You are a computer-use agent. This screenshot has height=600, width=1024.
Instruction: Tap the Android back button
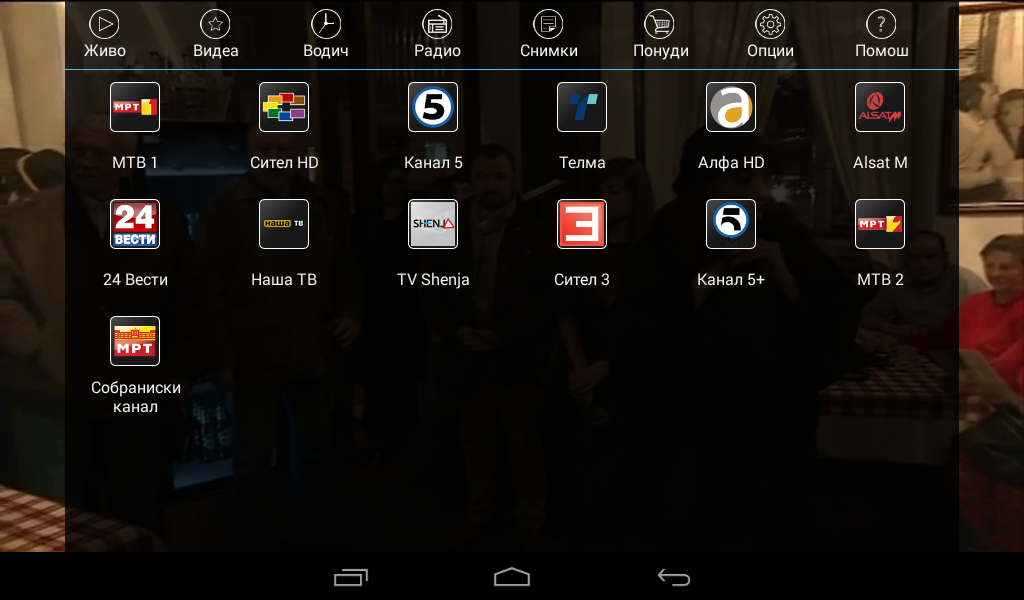(673, 577)
